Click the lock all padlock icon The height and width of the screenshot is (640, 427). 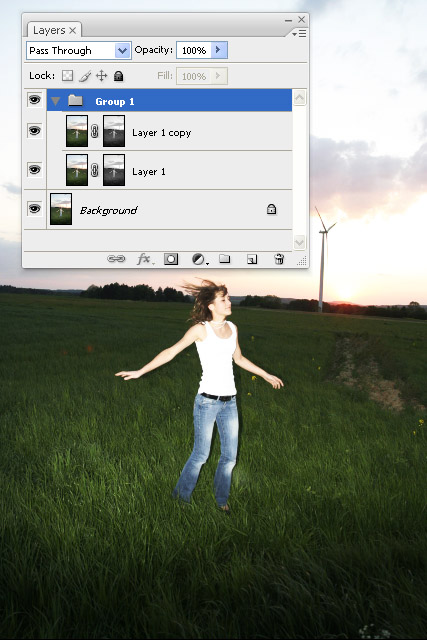pyautogui.click(x=118, y=76)
